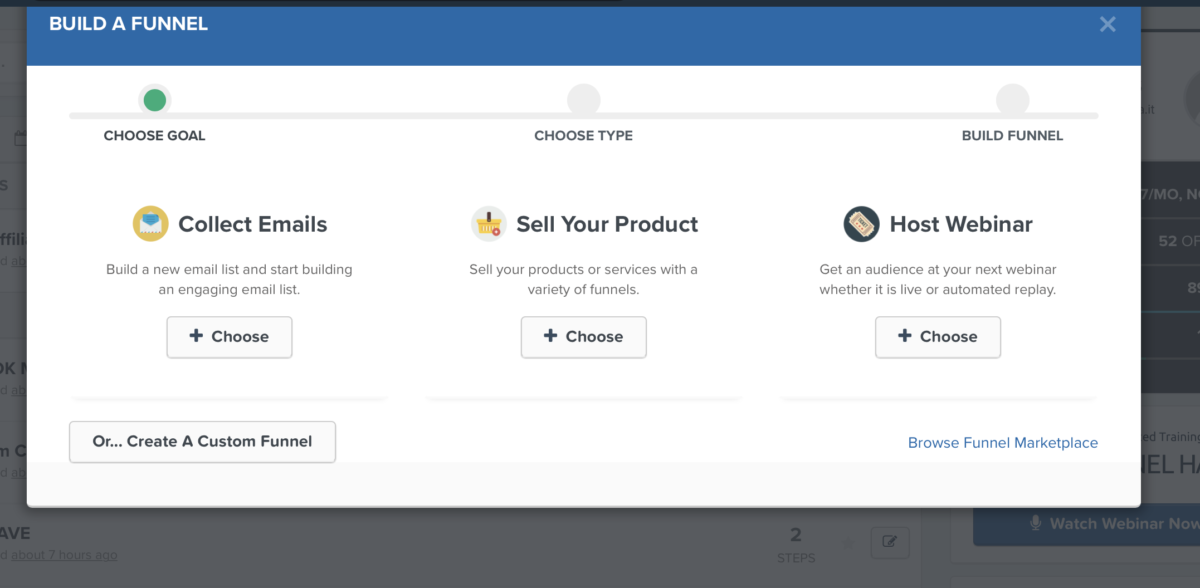Click Or... Create A Custom Funnel
Screen dimensions: 1200x588
point(202,441)
